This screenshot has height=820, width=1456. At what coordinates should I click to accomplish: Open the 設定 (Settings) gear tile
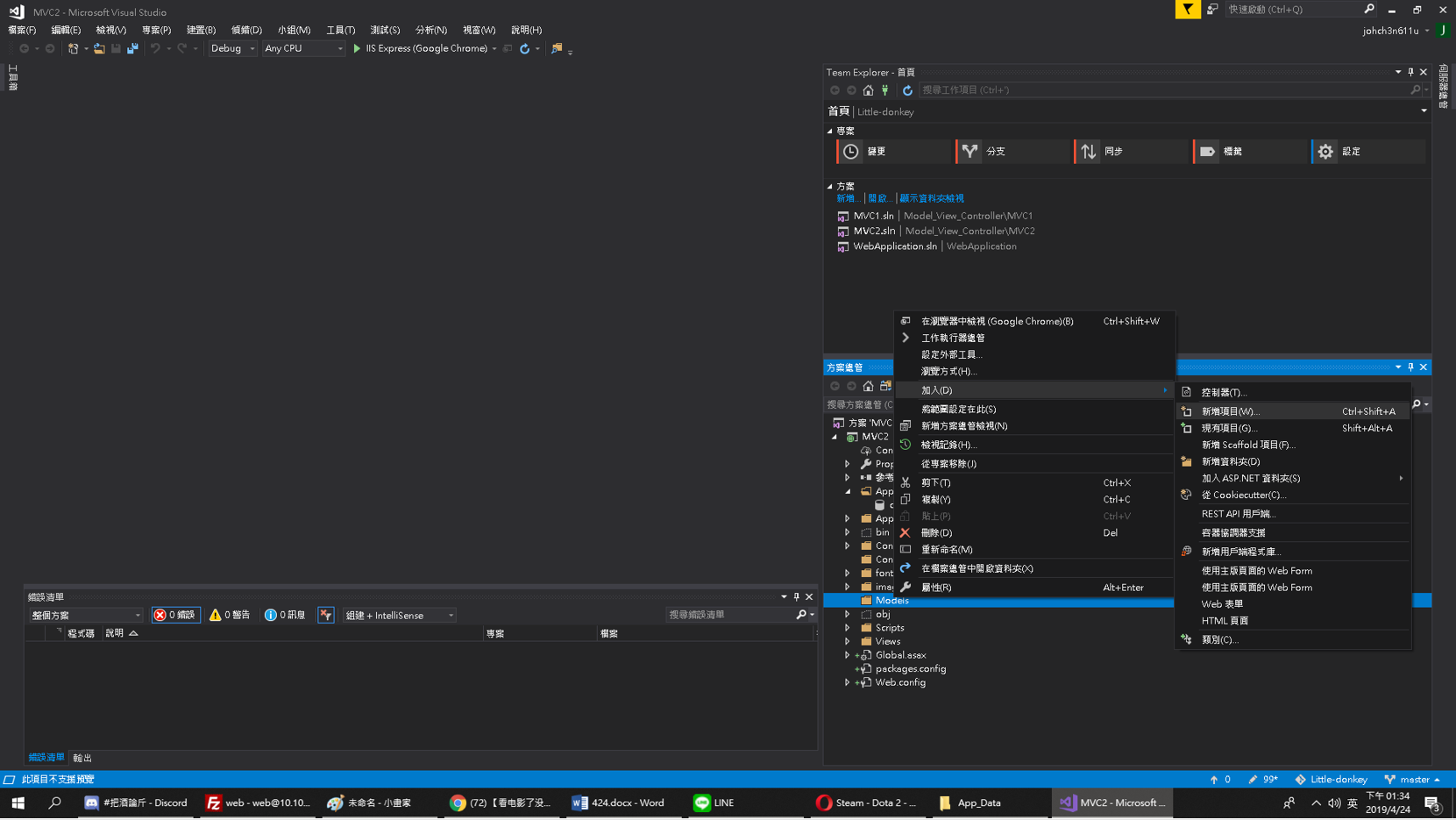[x=1368, y=152]
